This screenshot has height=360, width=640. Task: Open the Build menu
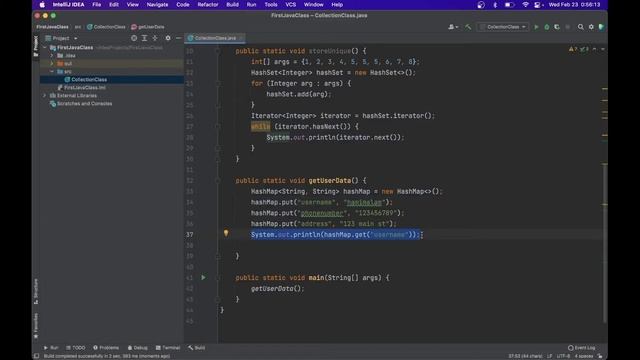click(232, 4)
